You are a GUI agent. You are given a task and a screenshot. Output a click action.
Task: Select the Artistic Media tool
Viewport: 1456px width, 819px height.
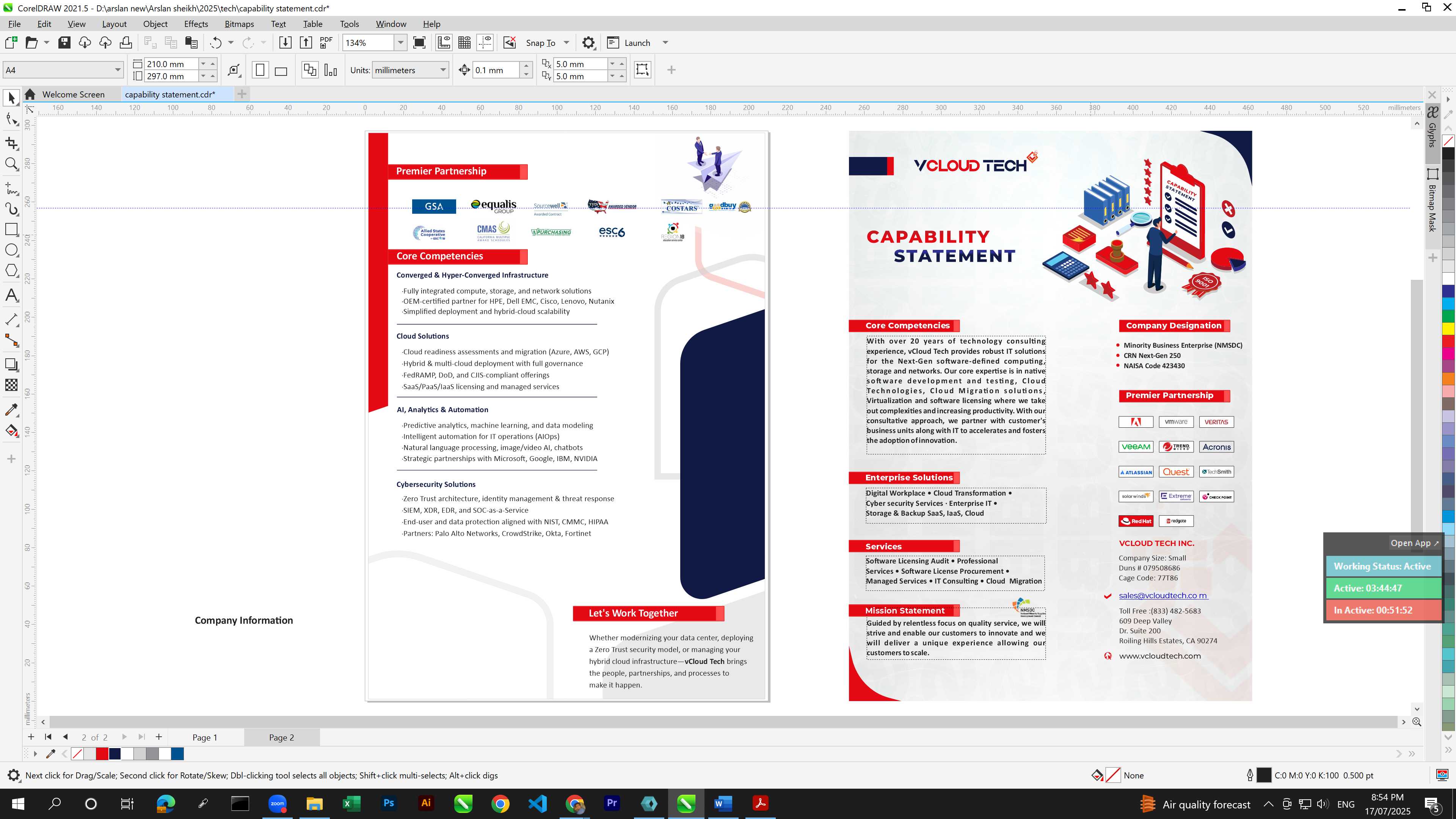pyautogui.click(x=11, y=209)
